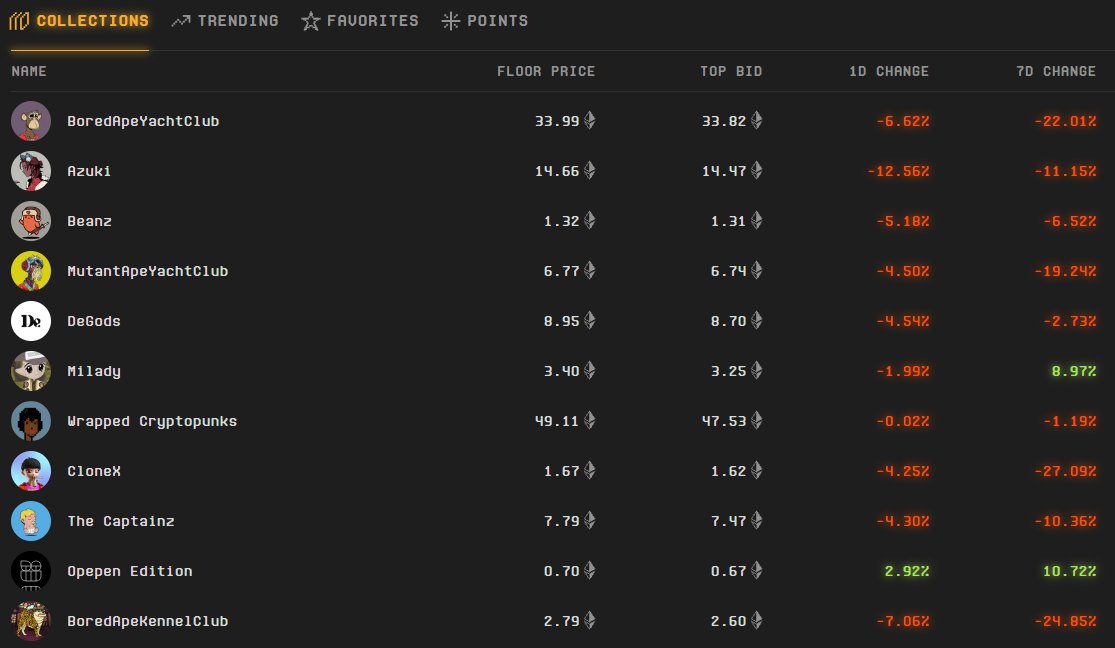The width and height of the screenshot is (1115, 648).
Task: Click MutantApeYachtClub top bid 6.74
Action: tap(729, 271)
